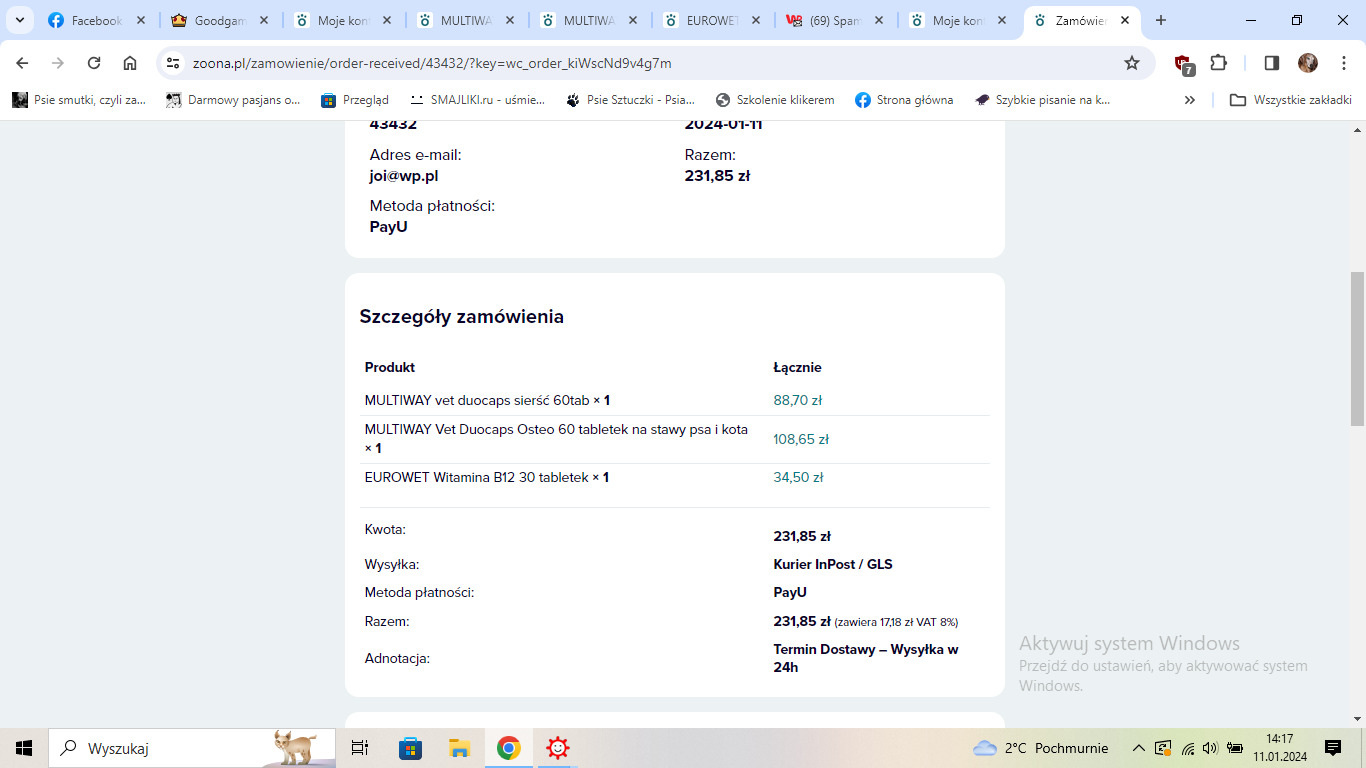Expand the tab search dropdown
This screenshot has width=1366, height=768.
tap(19, 20)
